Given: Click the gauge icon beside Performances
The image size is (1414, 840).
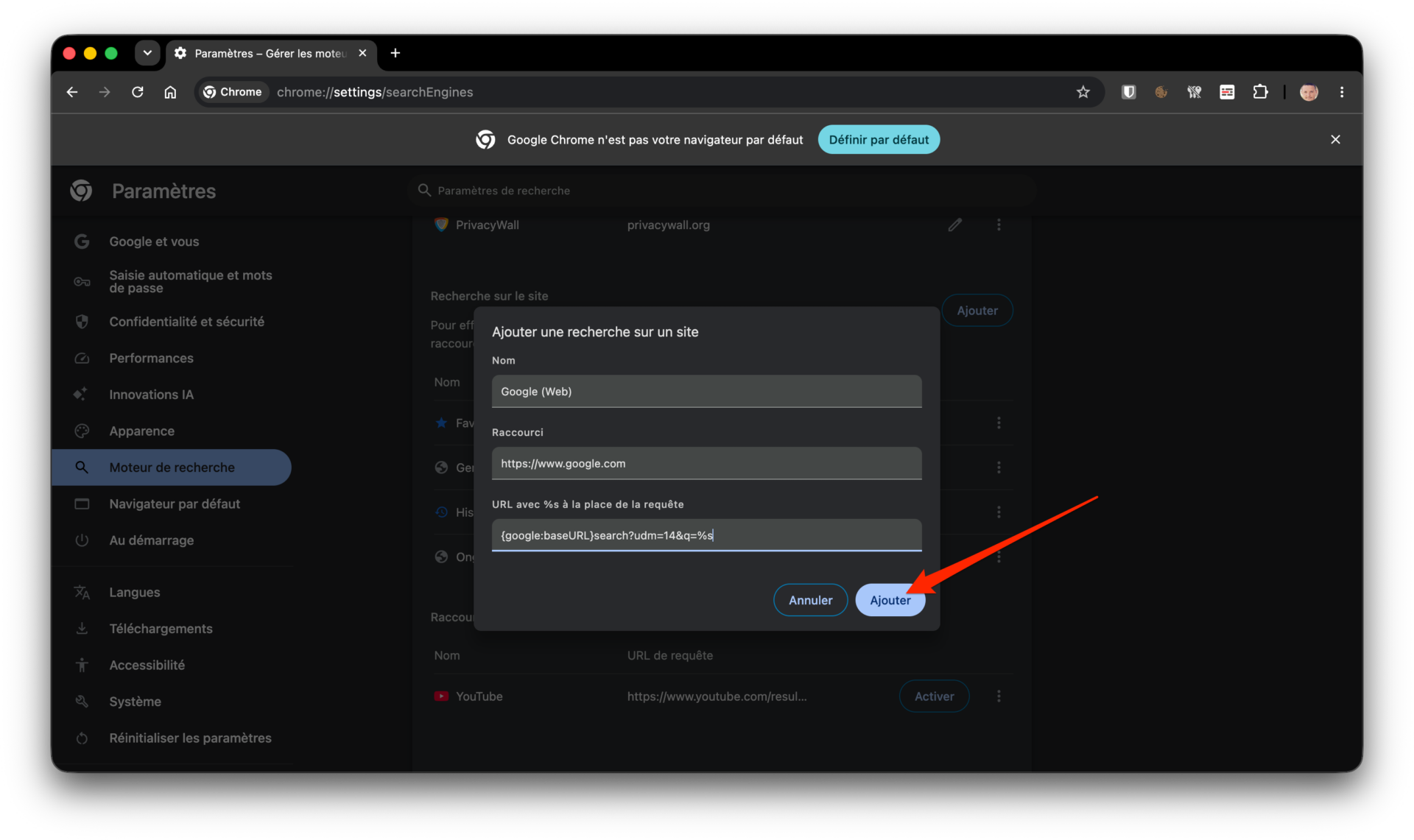Looking at the screenshot, I should (82, 359).
